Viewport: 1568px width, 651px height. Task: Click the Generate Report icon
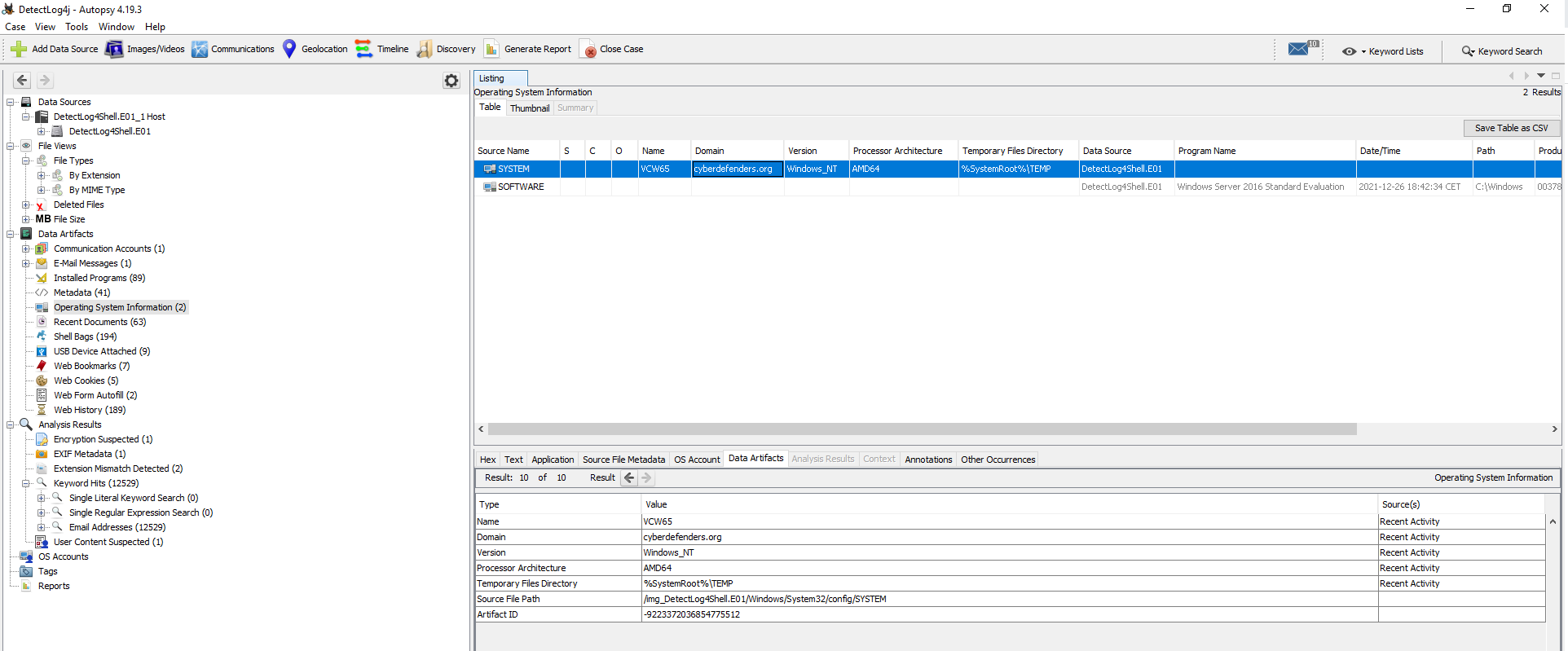491,49
